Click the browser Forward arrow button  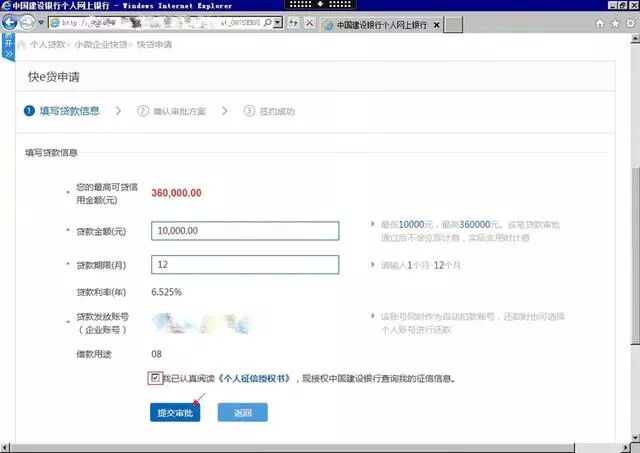pos(27,22)
